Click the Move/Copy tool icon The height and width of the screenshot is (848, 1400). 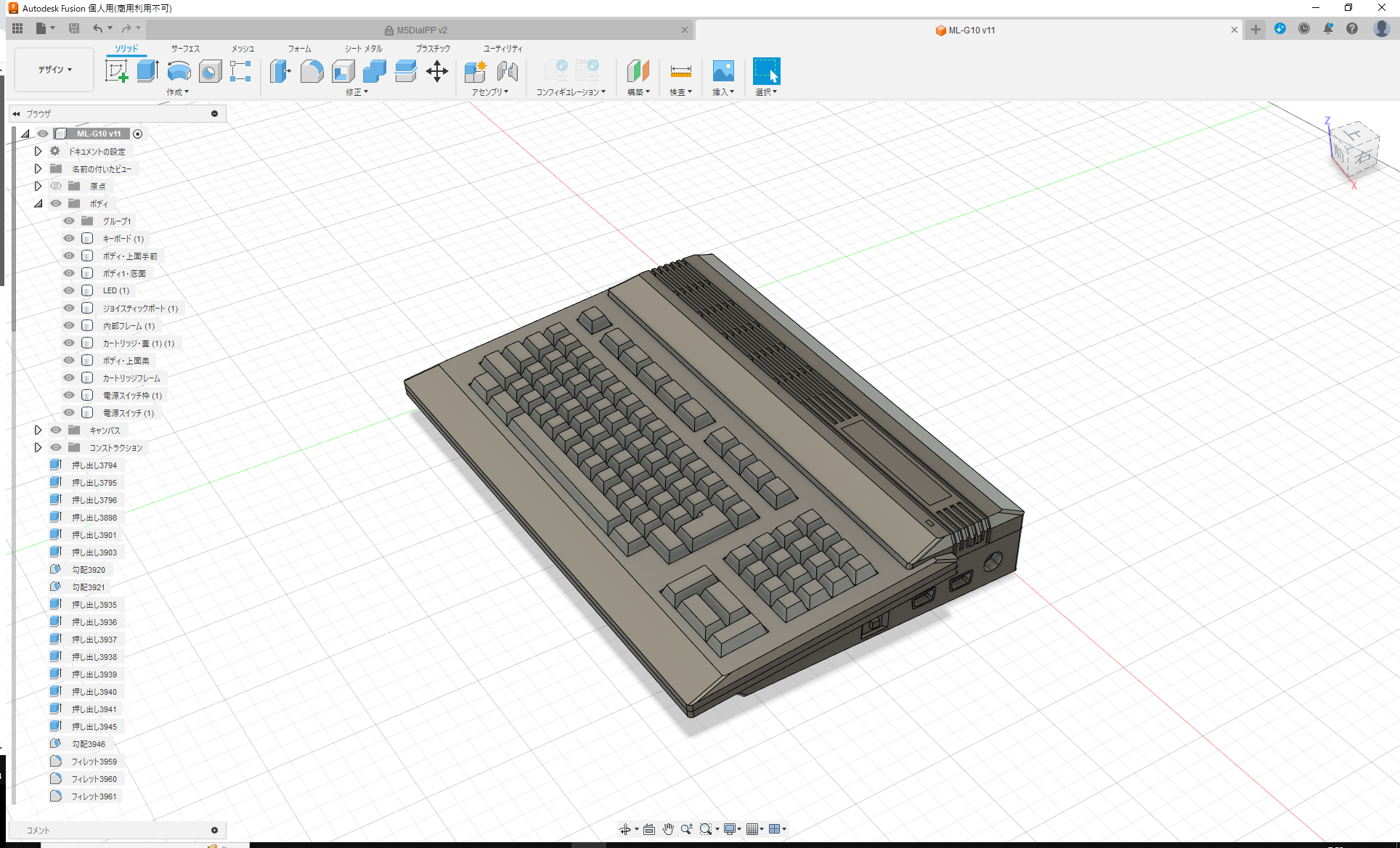[437, 71]
